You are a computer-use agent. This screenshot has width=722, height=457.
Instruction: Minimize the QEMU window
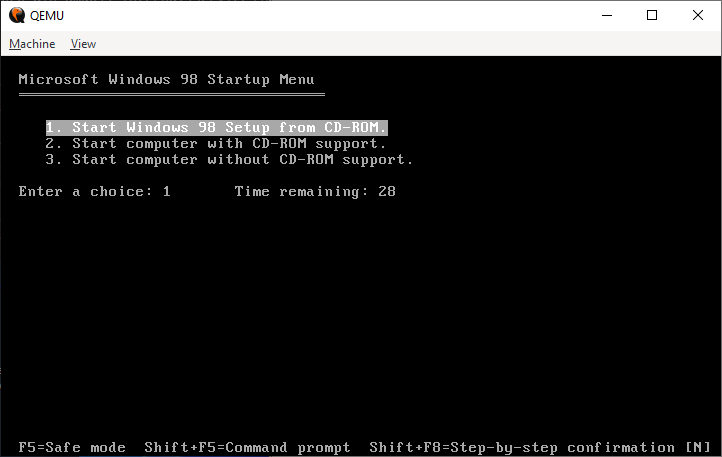pos(607,15)
